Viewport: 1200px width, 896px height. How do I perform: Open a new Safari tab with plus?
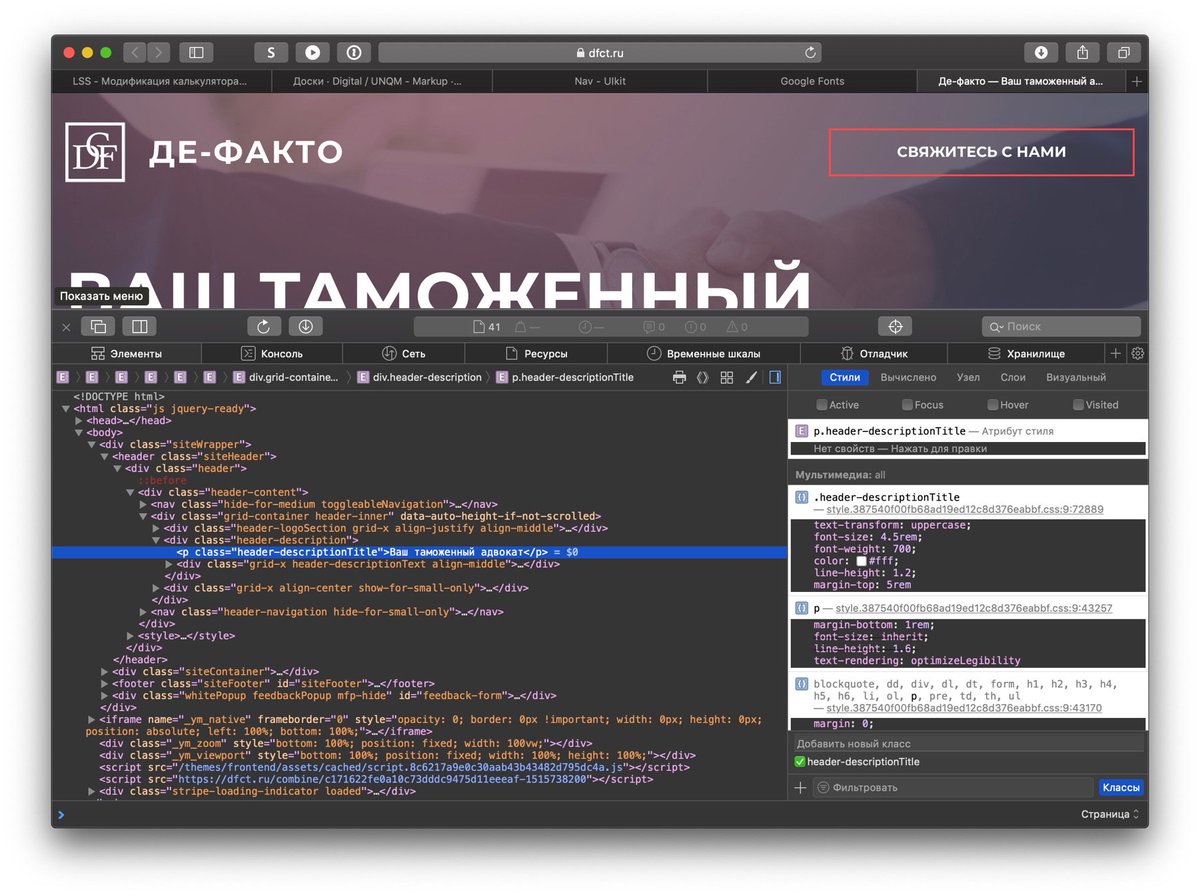pos(1137,81)
